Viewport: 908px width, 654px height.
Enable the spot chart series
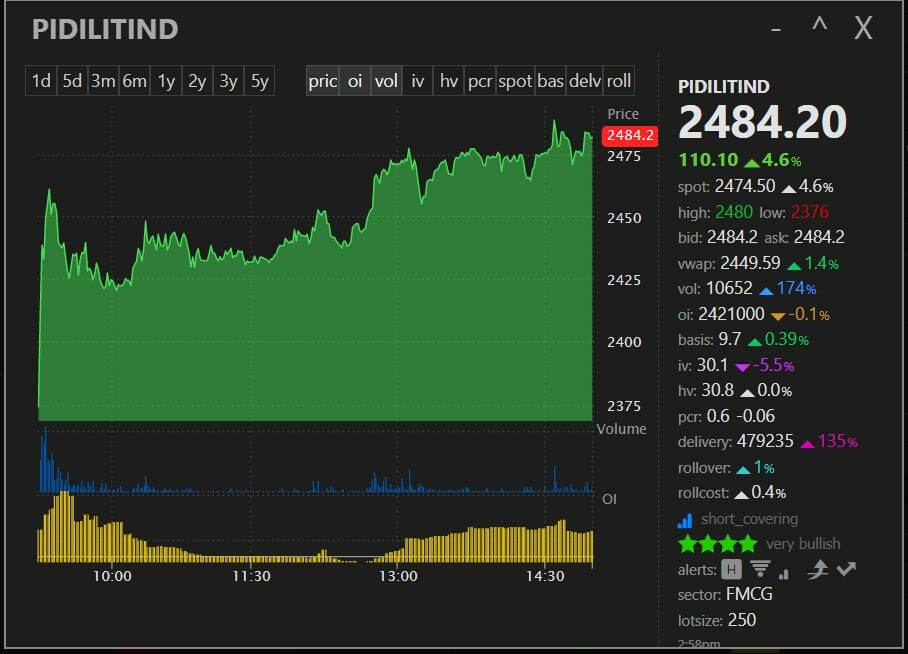pyautogui.click(x=515, y=81)
